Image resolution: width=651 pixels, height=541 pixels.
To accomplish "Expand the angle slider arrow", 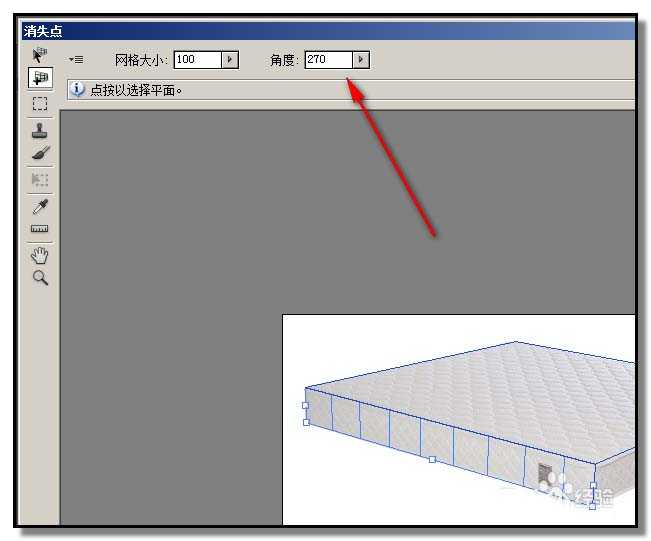I will click(x=361, y=60).
